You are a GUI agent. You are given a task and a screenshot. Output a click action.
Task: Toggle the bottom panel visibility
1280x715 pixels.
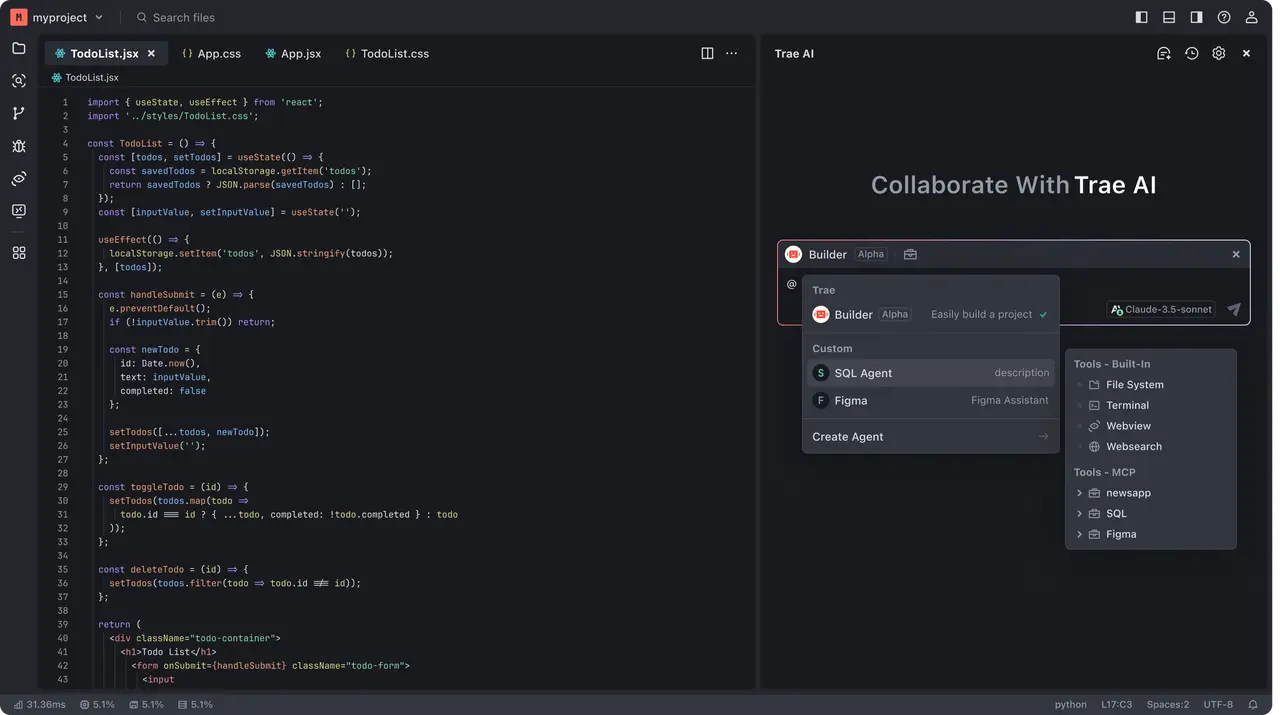point(1167,17)
